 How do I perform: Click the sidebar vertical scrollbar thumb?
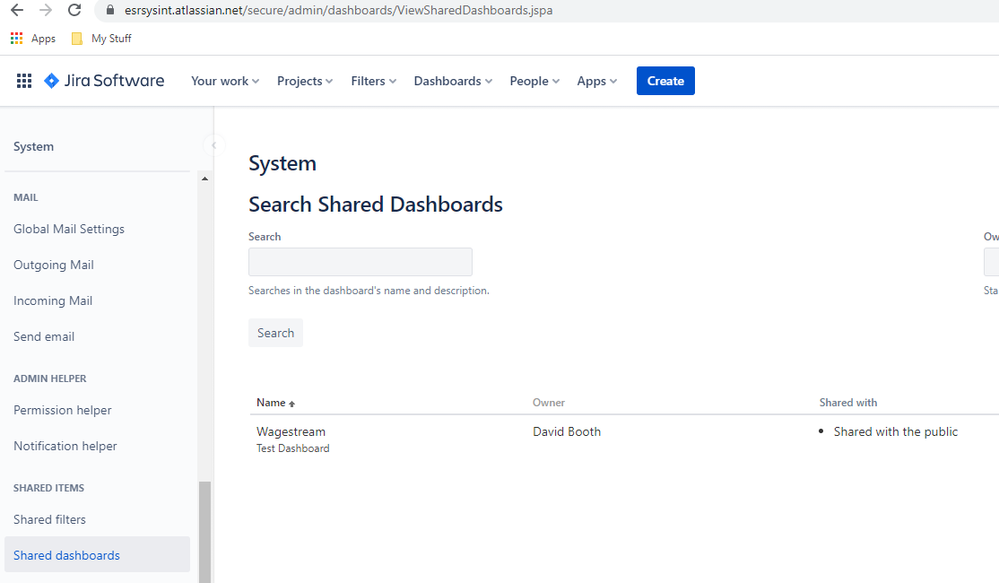pyautogui.click(x=205, y=532)
